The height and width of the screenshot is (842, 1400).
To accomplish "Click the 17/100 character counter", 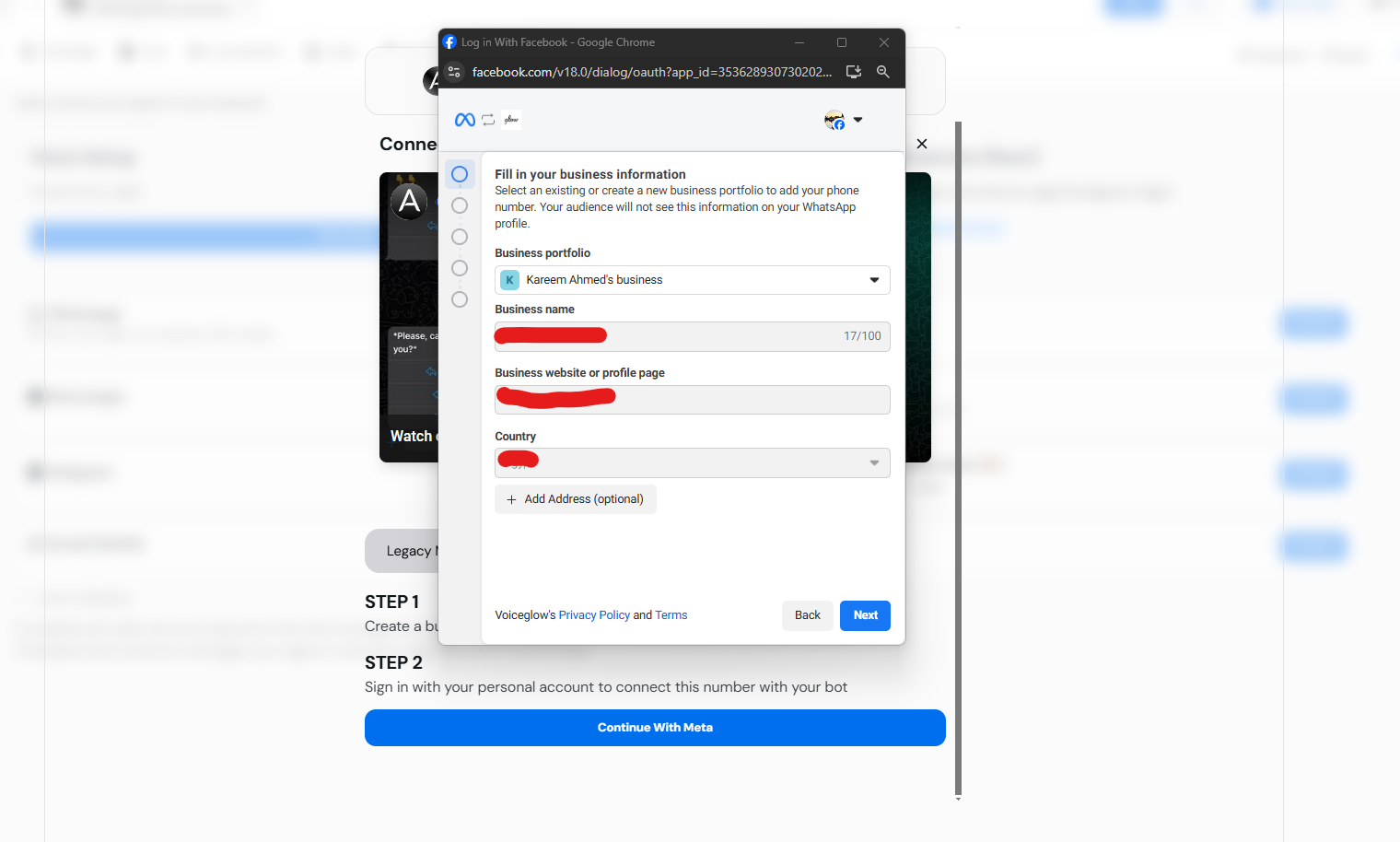I will pyautogui.click(x=862, y=336).
